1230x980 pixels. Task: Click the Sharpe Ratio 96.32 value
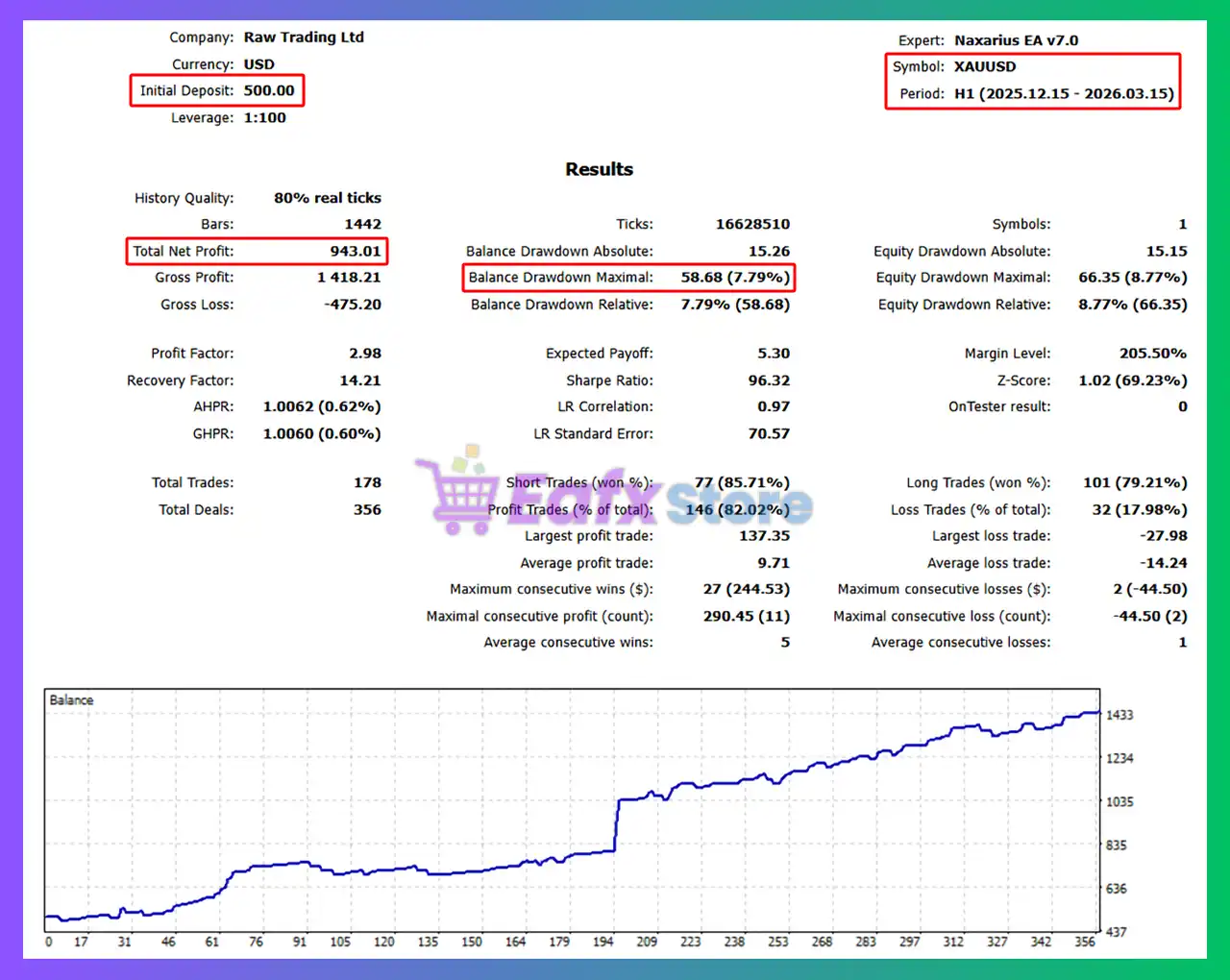coord(769,380)
